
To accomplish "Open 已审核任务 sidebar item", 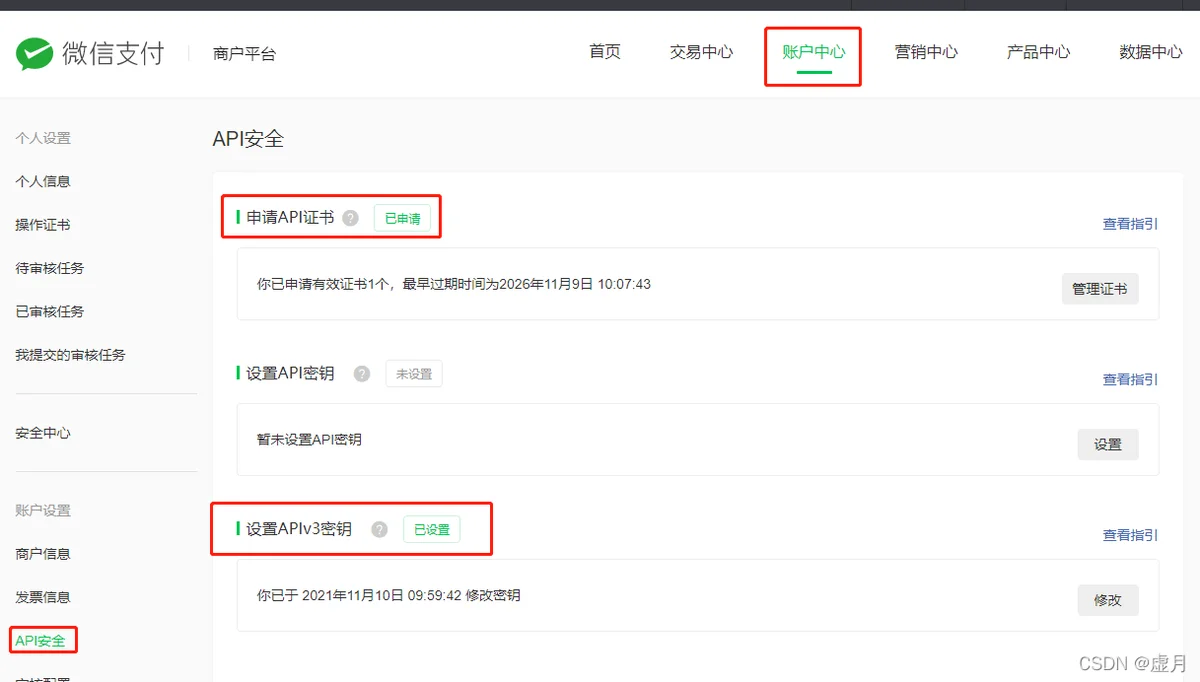I will tap(50, 311).
